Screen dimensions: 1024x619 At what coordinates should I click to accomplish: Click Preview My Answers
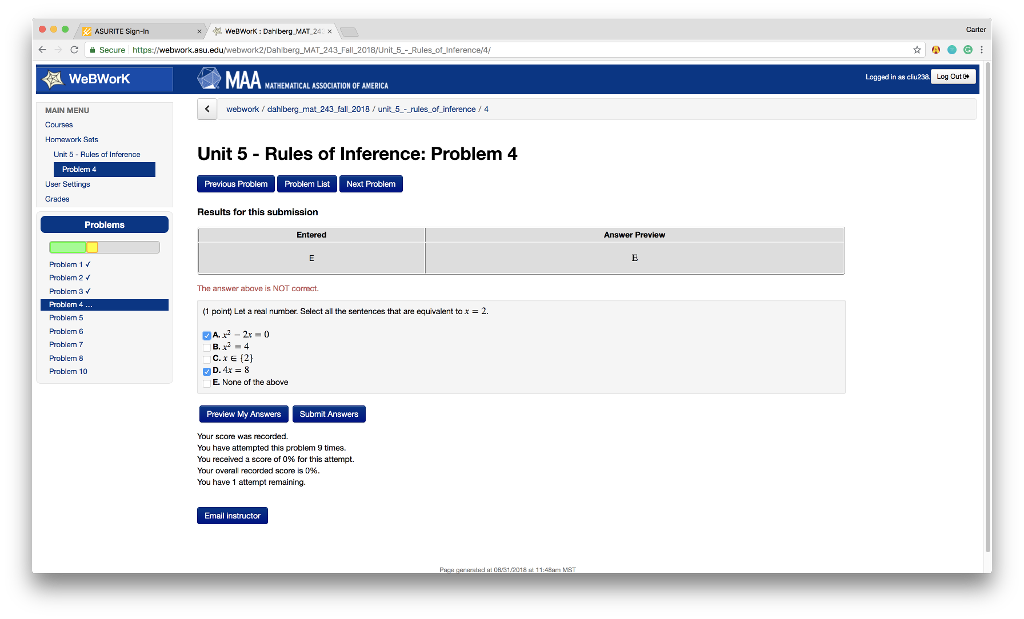coord(244,414)
